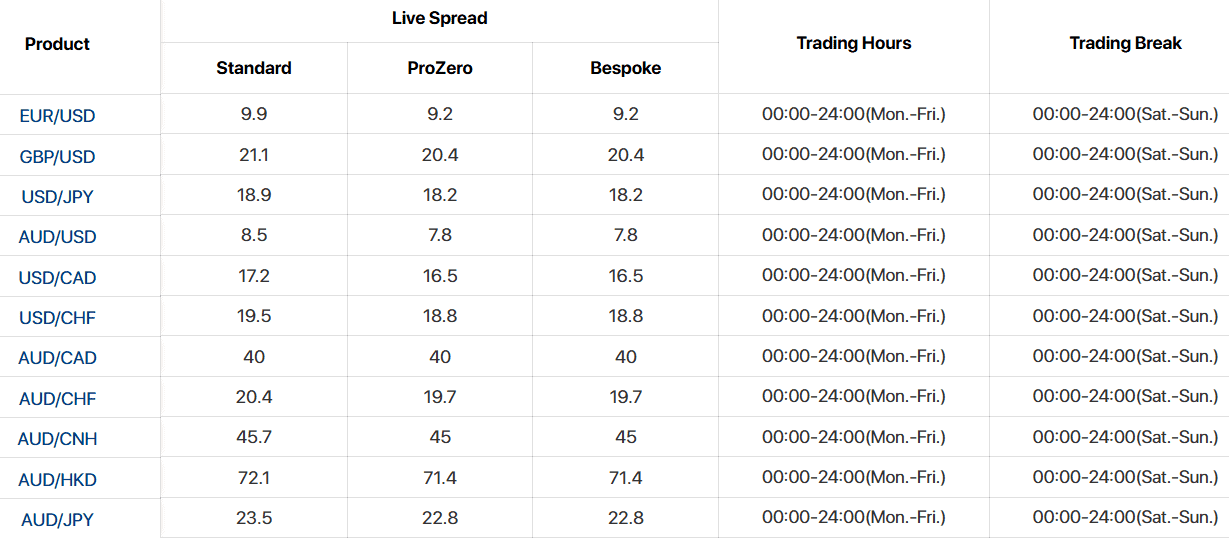This screenshot has height=538, width=1229.
Task: Click the AUD/CNH product link
Action: pos(57,439)
